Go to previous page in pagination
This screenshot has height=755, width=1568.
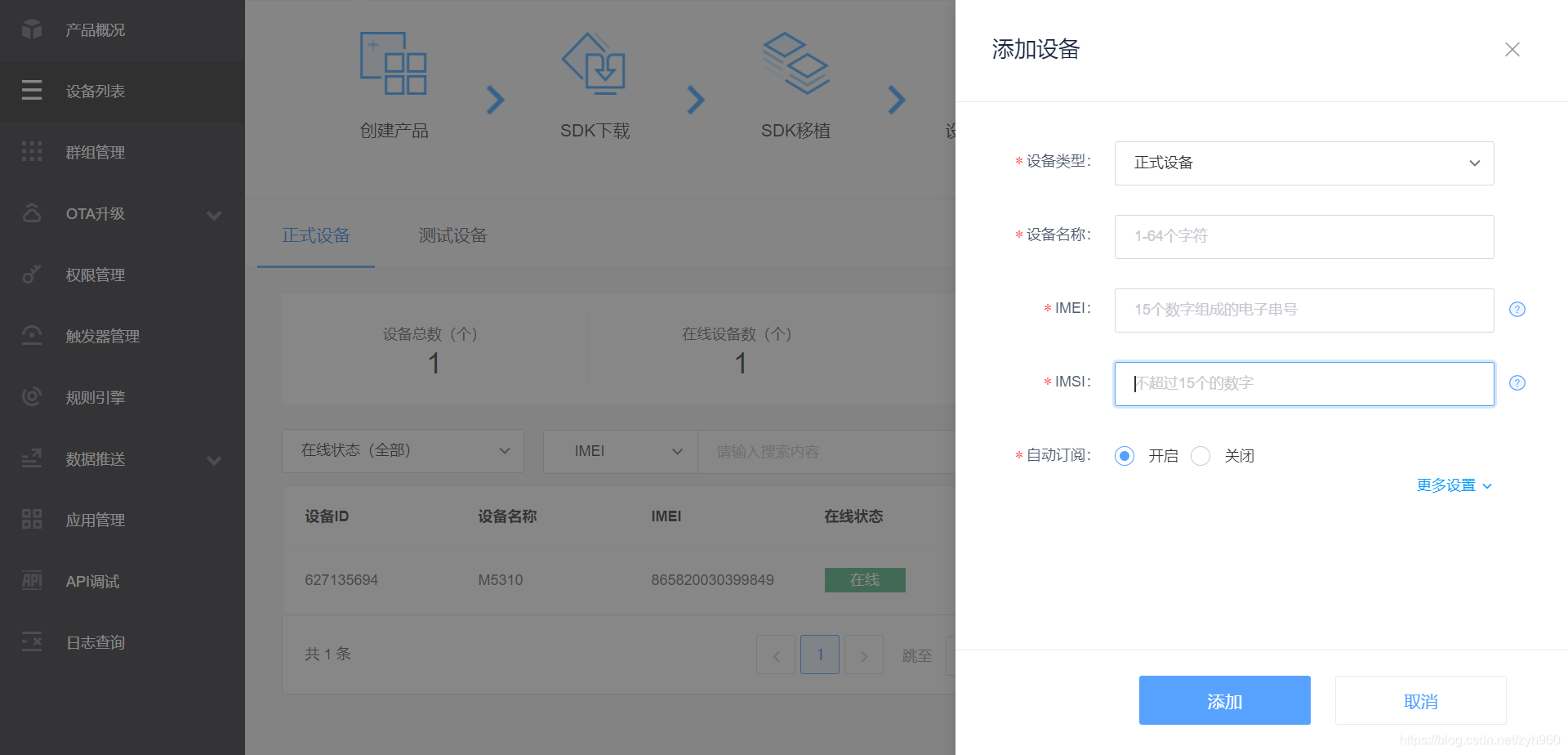(776, 654)
